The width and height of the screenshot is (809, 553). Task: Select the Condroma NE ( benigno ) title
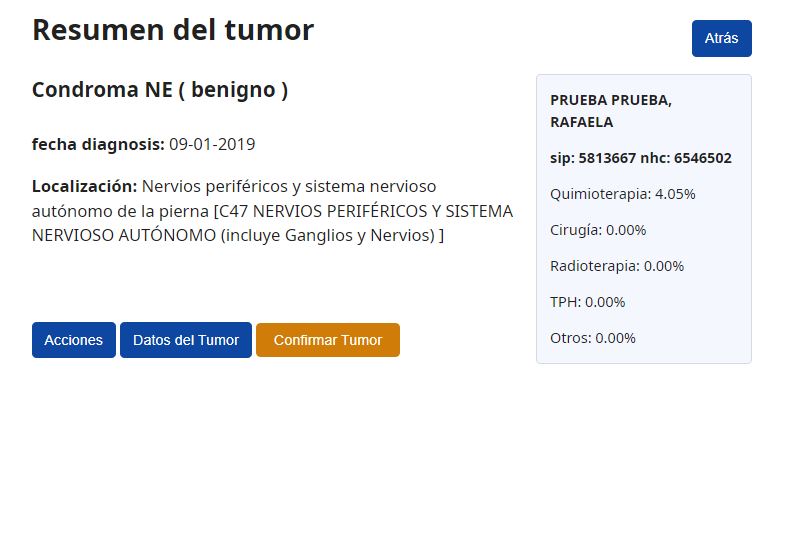tap(160, 90)
